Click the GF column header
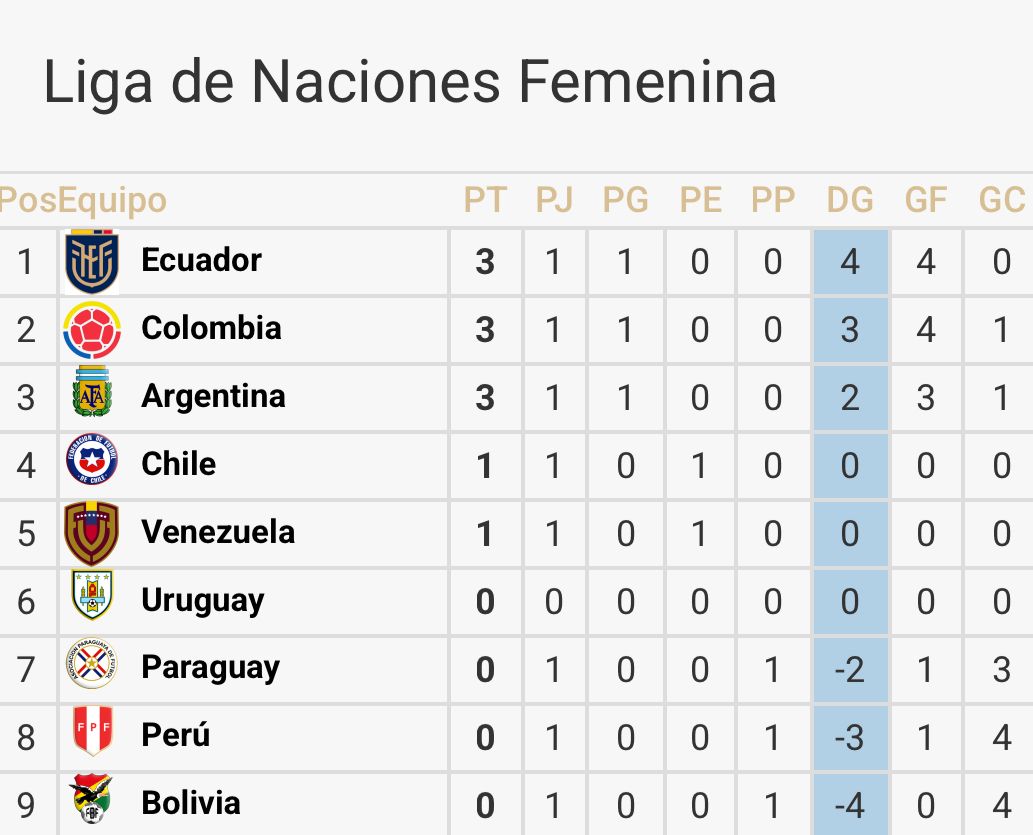 (x=926, y=200)
